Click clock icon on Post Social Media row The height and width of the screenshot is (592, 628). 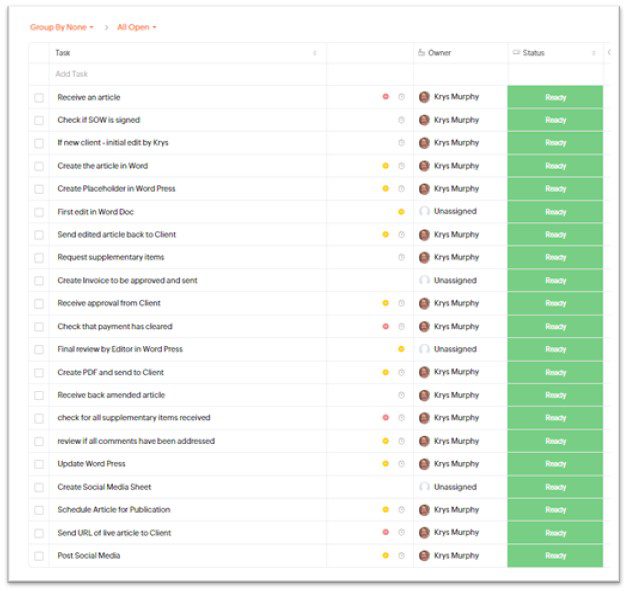[x=401, y=556]
